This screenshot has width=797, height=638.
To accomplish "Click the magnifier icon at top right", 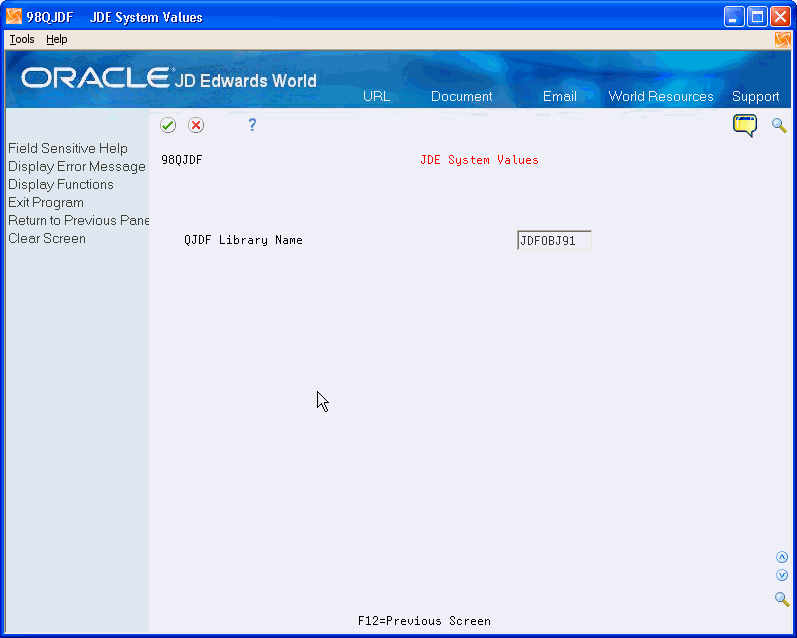I will coord(779,125).
